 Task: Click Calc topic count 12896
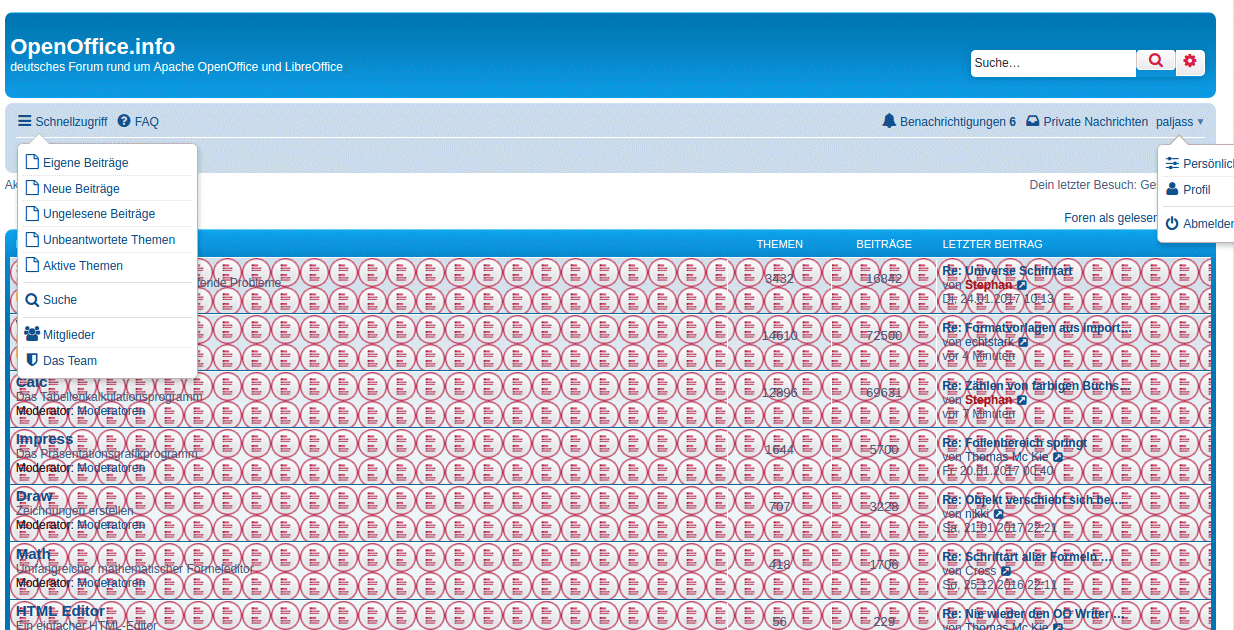point(780,393)
